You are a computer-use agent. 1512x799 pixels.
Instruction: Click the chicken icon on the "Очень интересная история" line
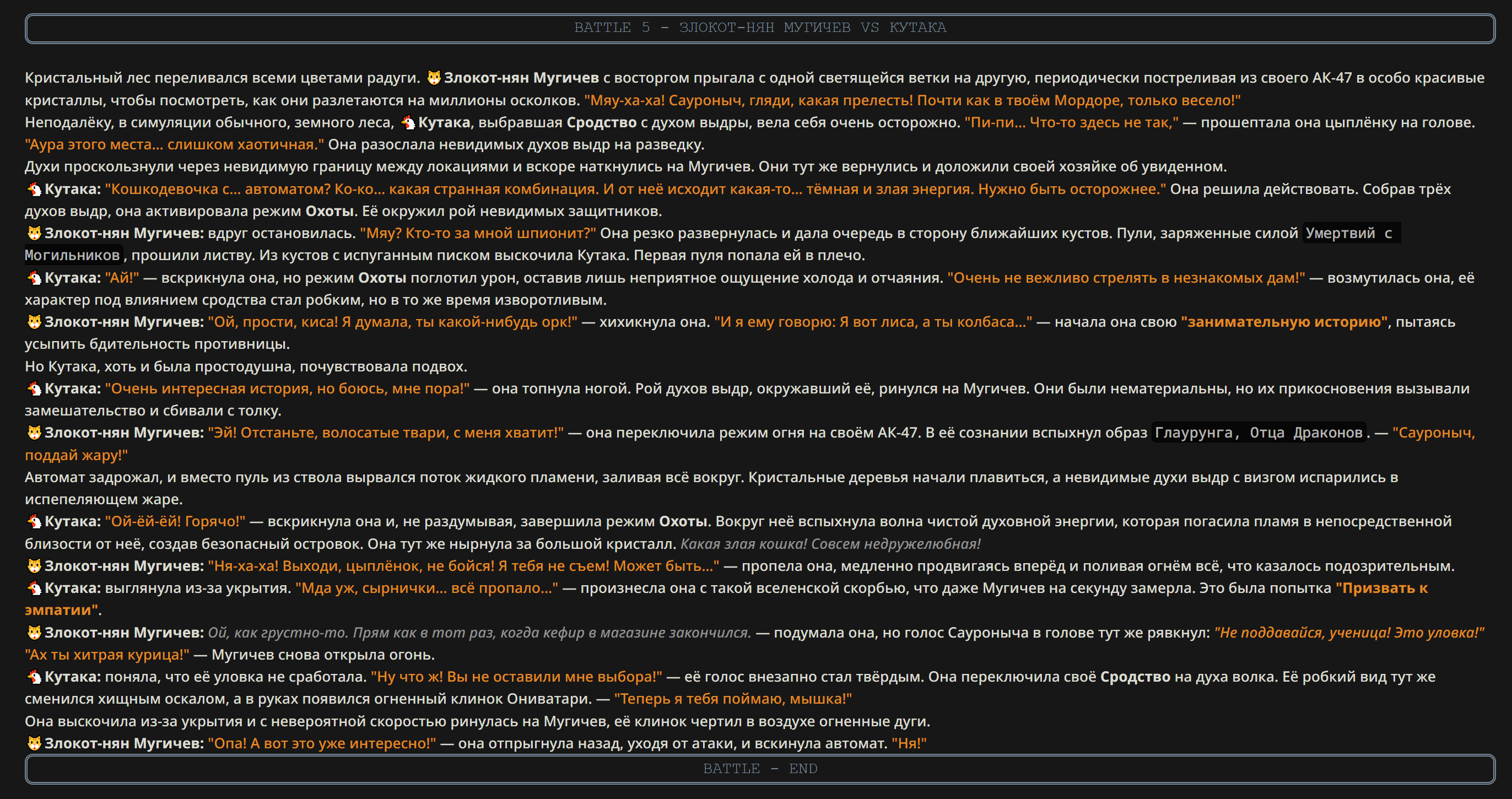coord(34,388)
